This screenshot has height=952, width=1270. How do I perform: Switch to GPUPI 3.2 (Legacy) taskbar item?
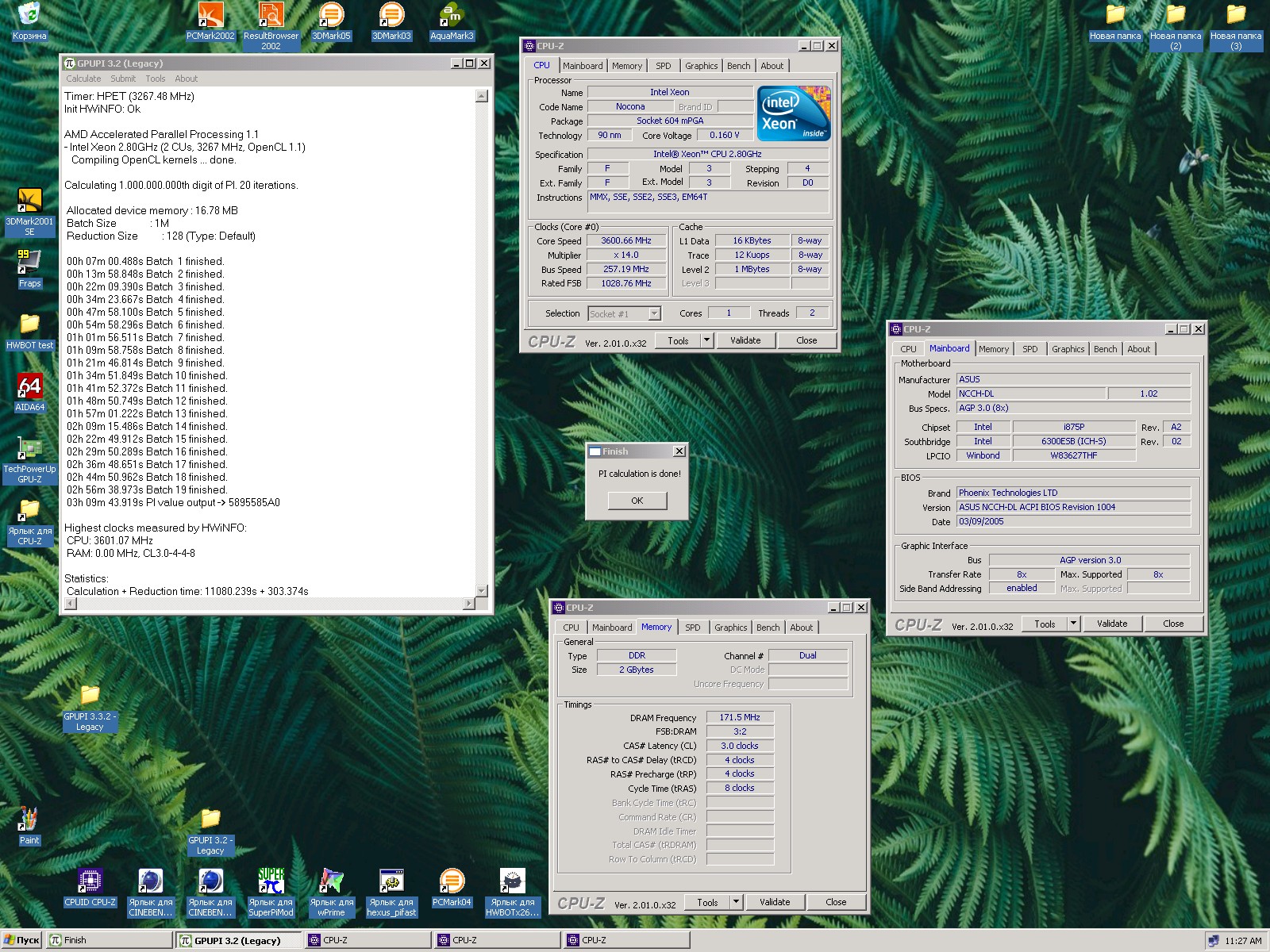click(x=239, y=940)
